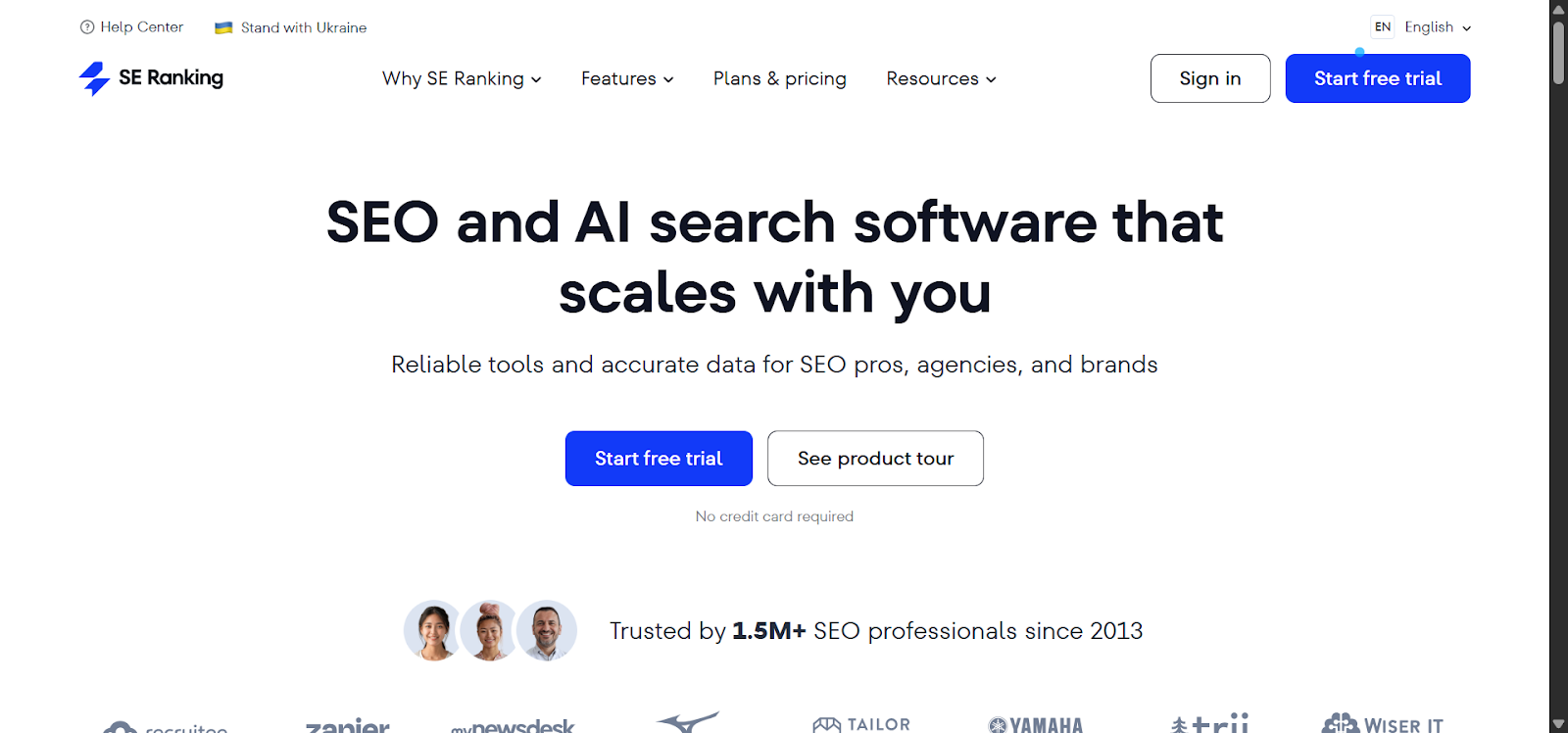Expand the Why SE Ranking menu

[461, 78]
